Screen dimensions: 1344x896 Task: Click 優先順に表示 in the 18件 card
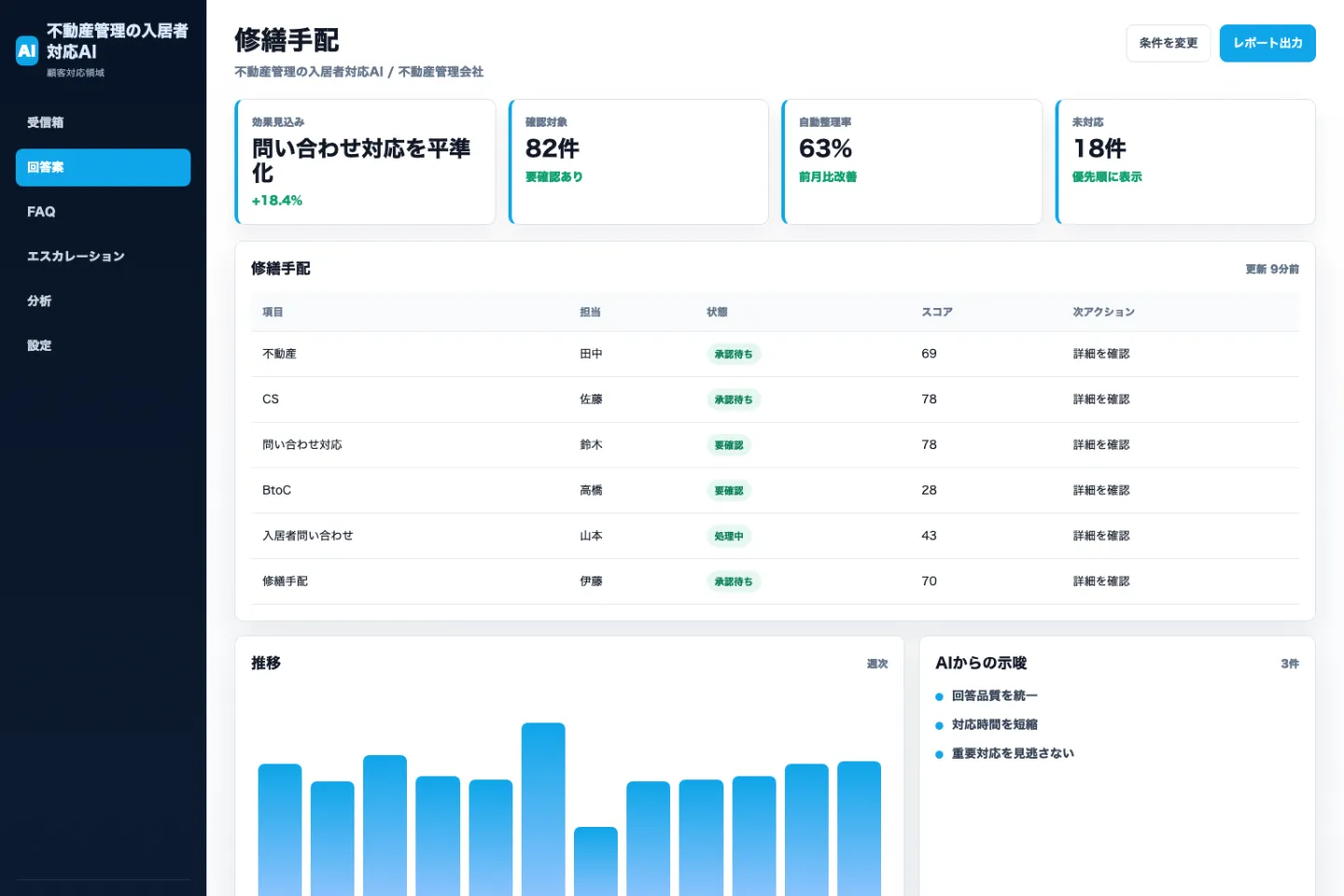coord(1106,176)
